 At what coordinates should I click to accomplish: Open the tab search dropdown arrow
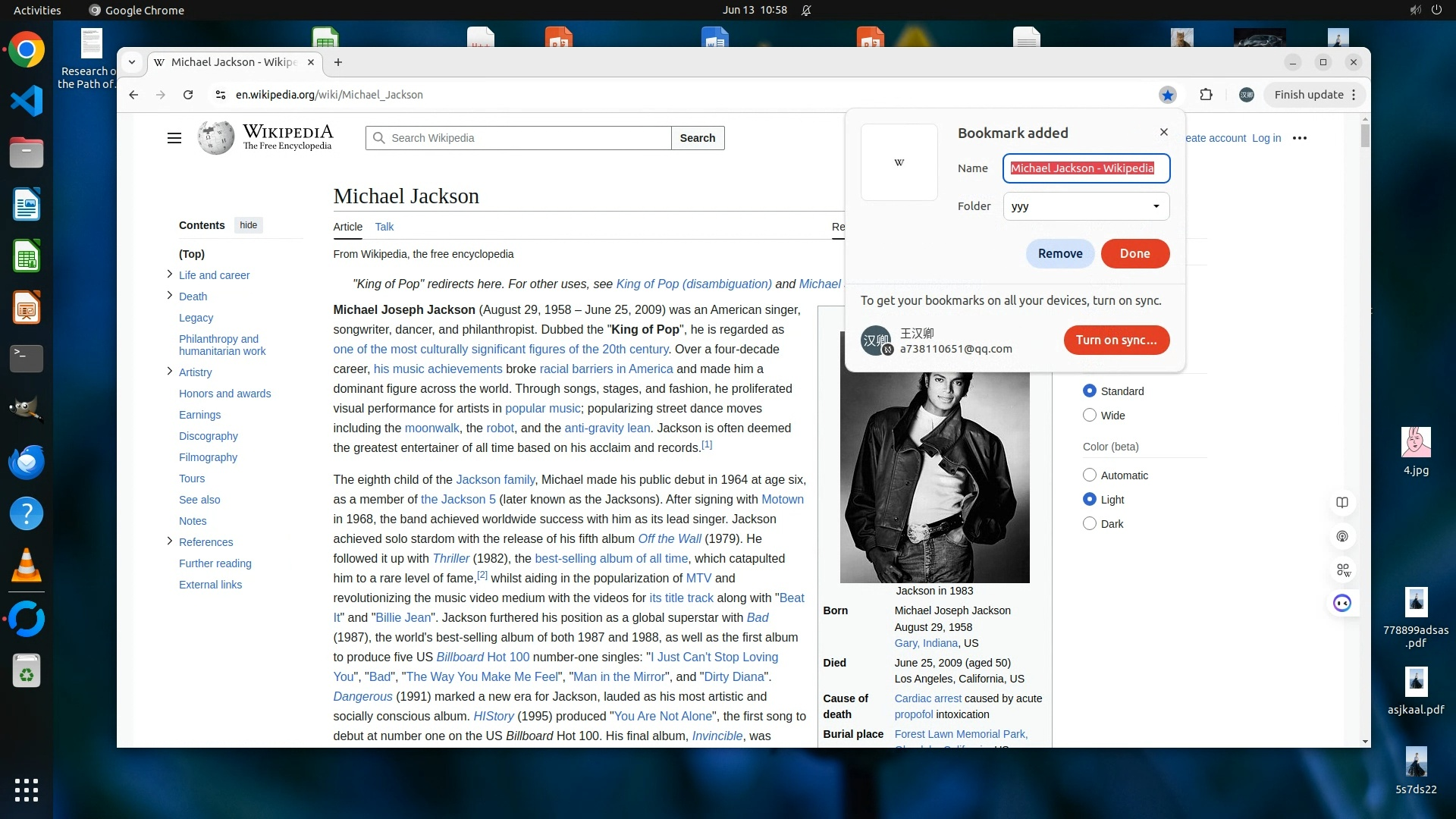[132, 62]
